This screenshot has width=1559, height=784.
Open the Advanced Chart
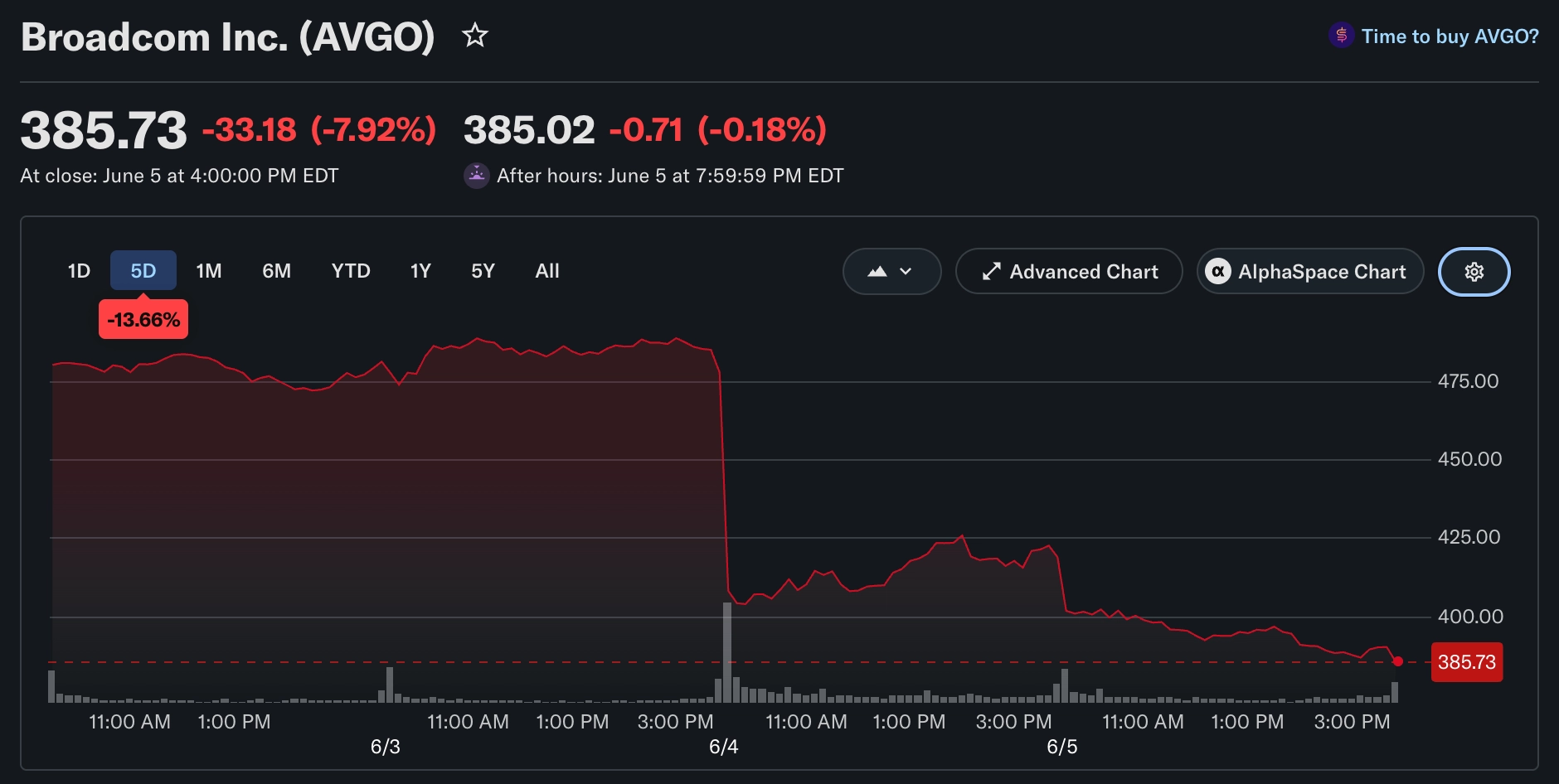click(x=1069, y=272)
